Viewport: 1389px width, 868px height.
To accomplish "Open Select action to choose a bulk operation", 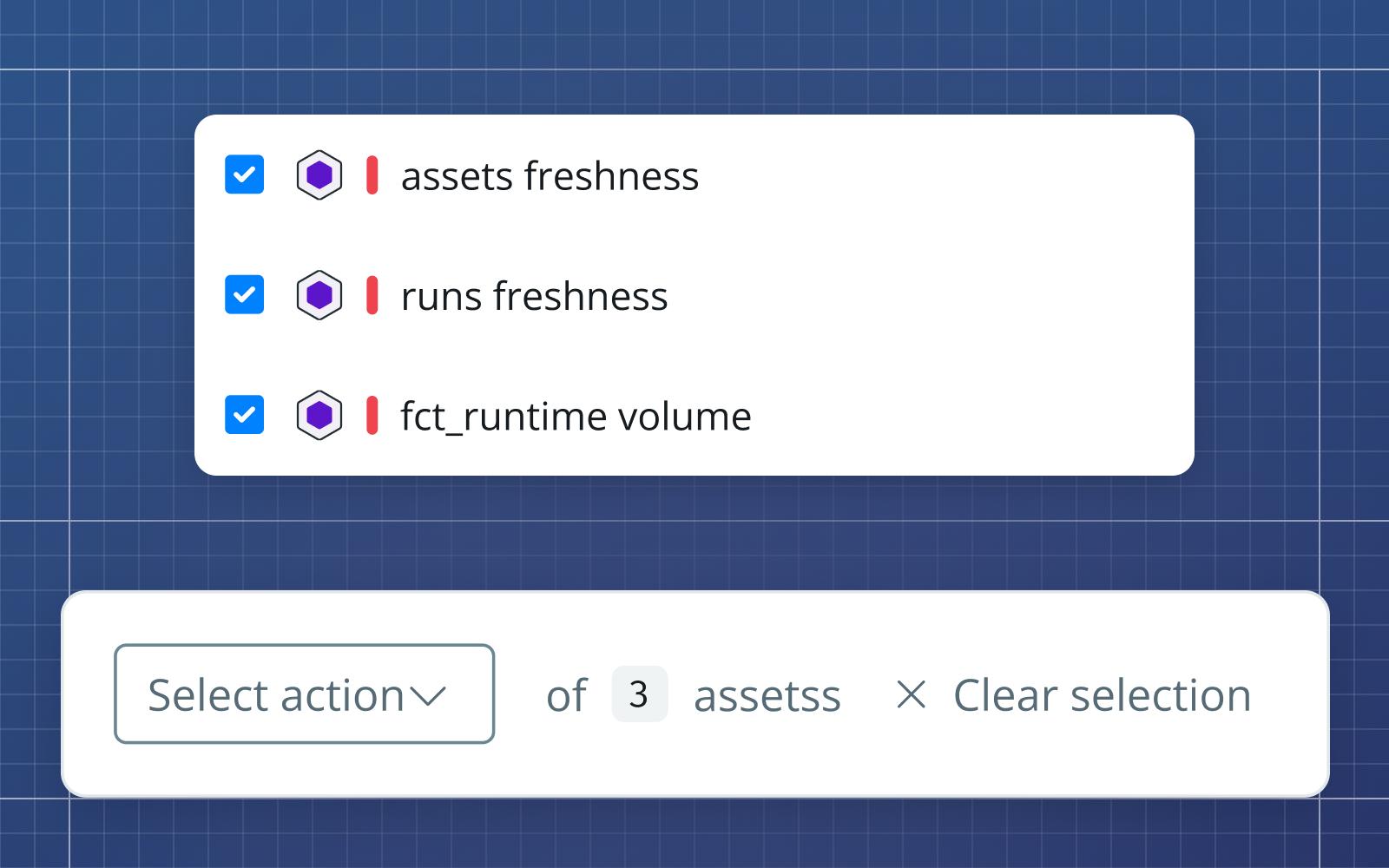I will (304, 694).
